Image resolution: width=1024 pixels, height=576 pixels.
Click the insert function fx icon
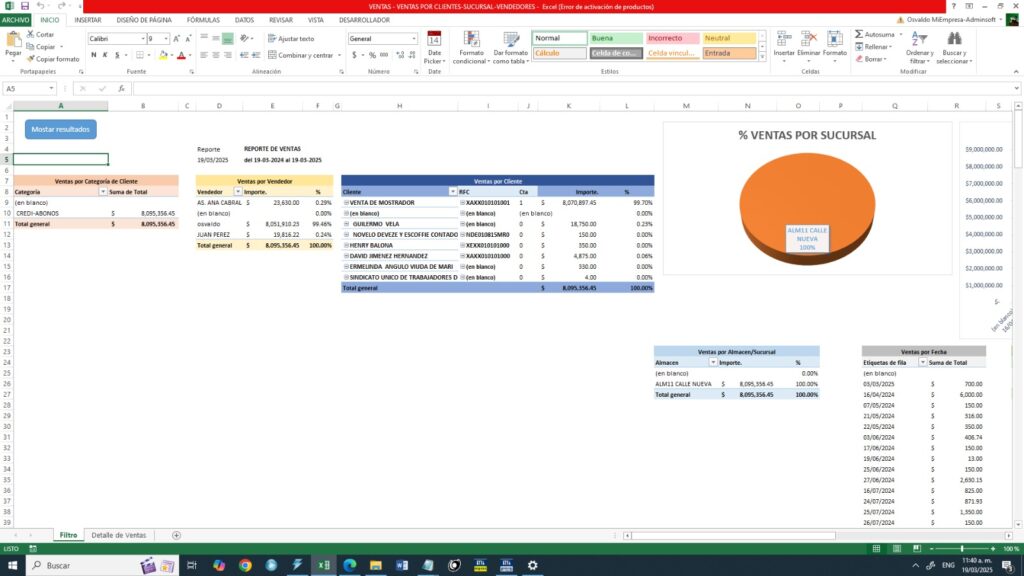123,88
